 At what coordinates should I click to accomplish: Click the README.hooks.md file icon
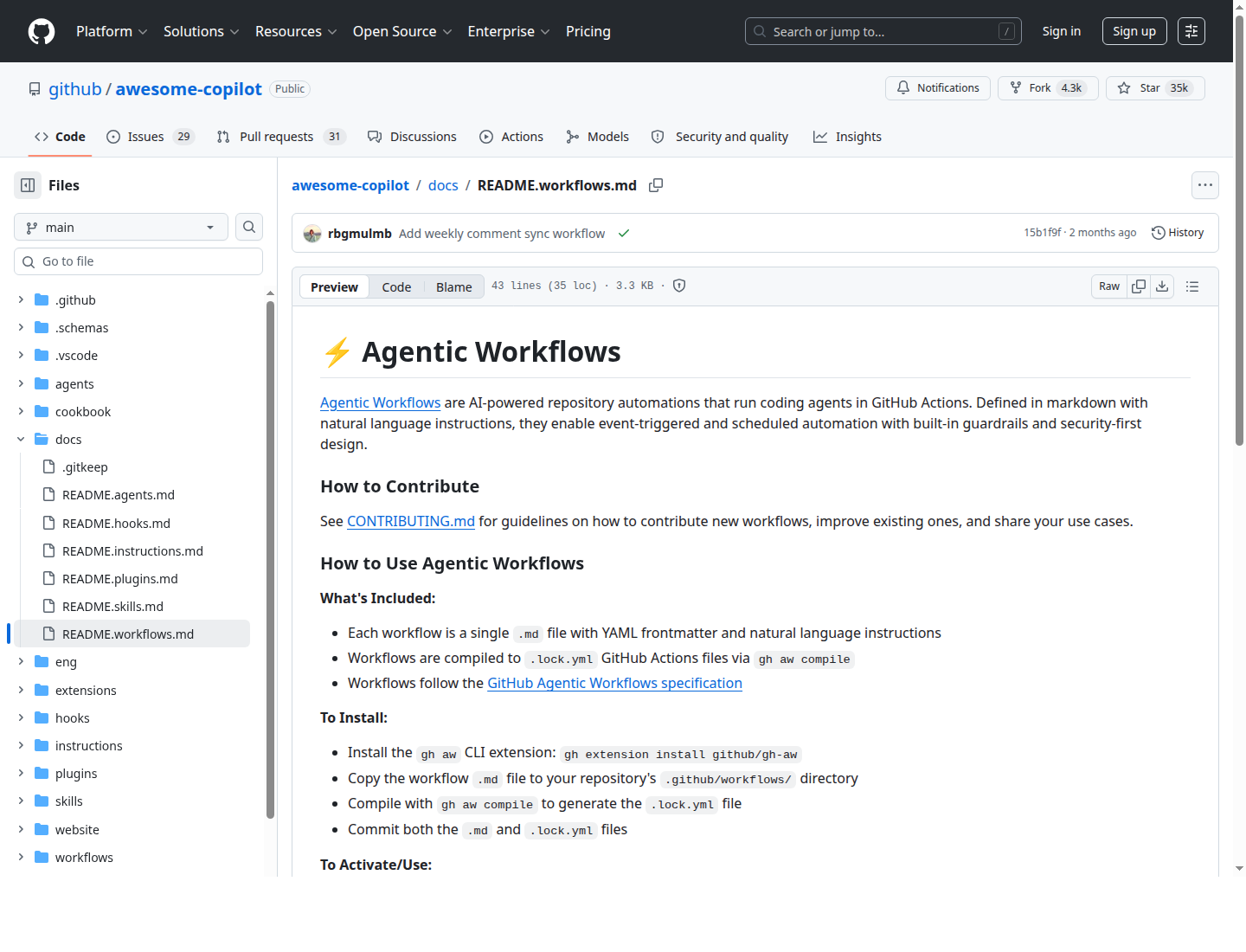click(x=49, y=524)
